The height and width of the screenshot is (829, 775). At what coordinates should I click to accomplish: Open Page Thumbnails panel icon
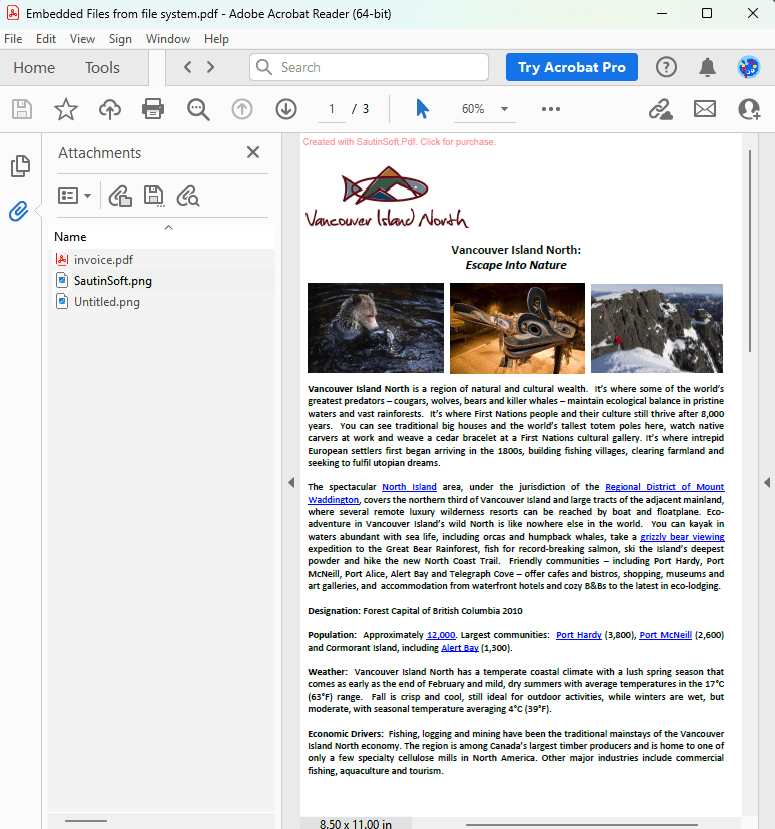tap(20, 166)
